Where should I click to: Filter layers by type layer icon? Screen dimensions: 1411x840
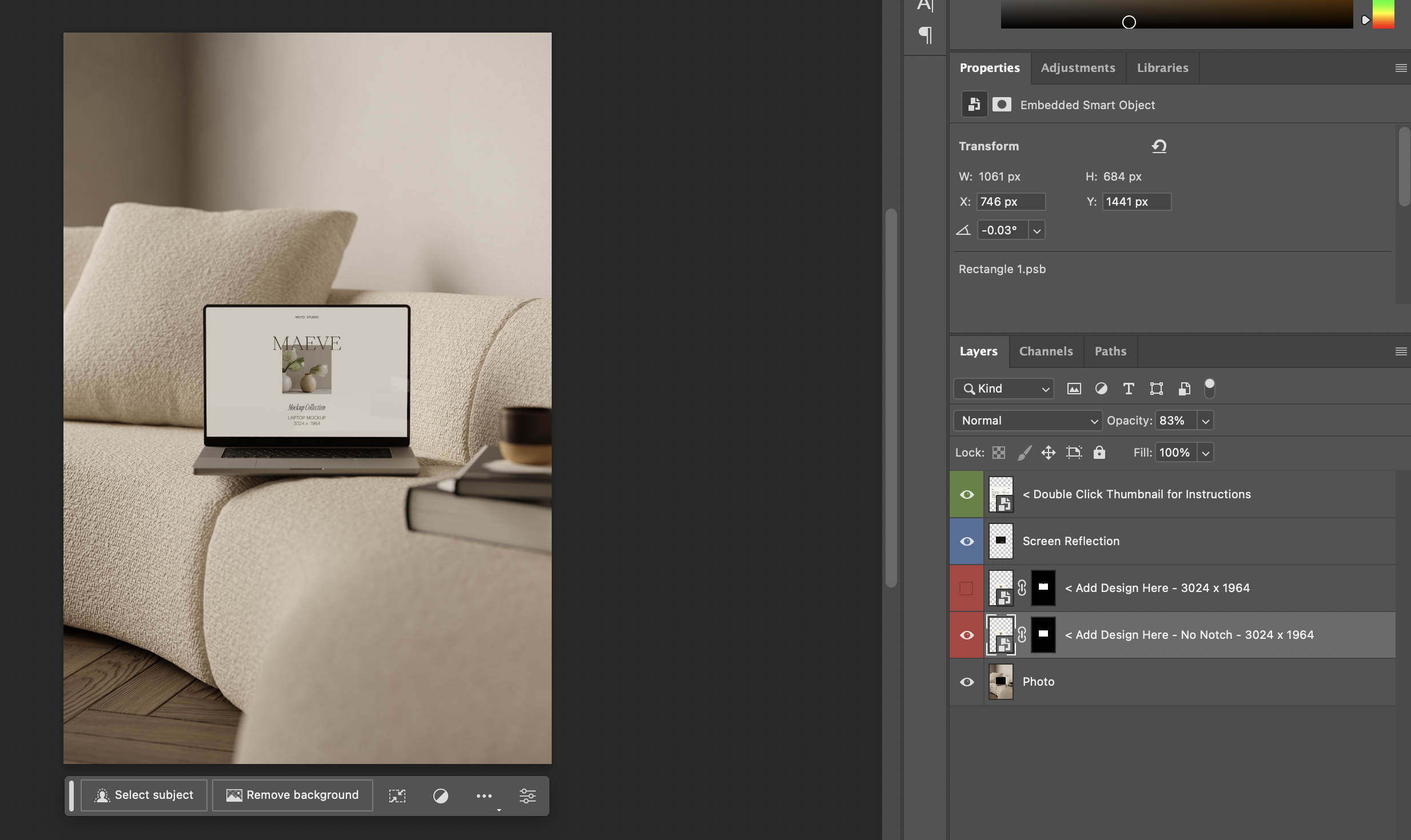pos(1129,389)
